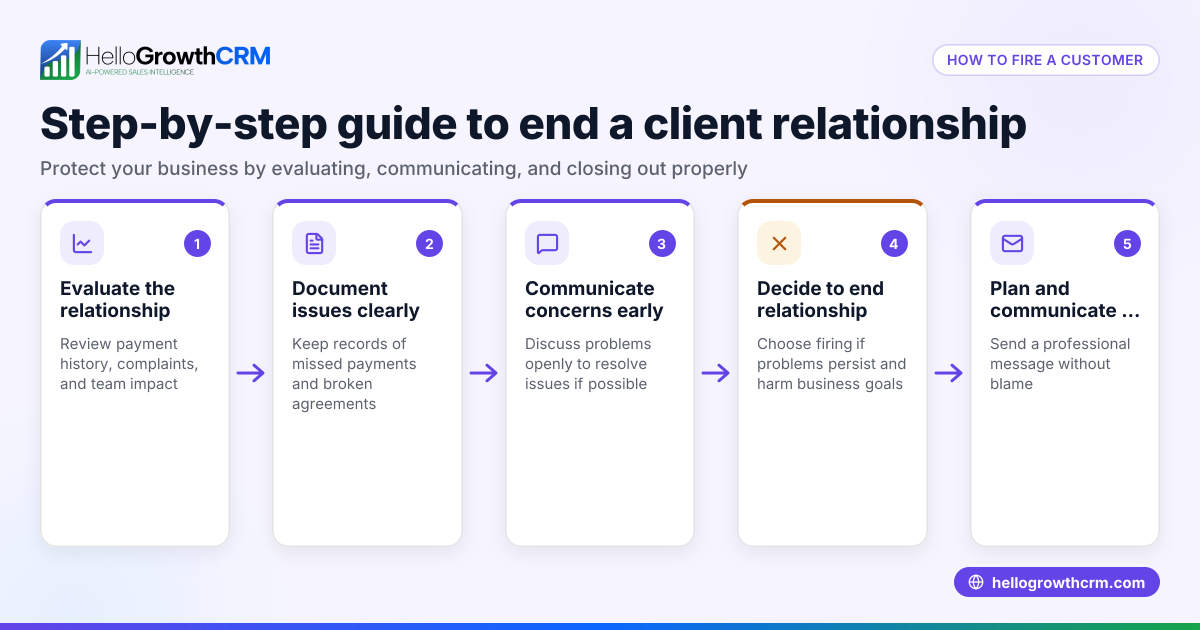1200x630 pixels.
Task: Click the HelloGrowthCRM bar-chart logo icon
Action: [60, 60]
